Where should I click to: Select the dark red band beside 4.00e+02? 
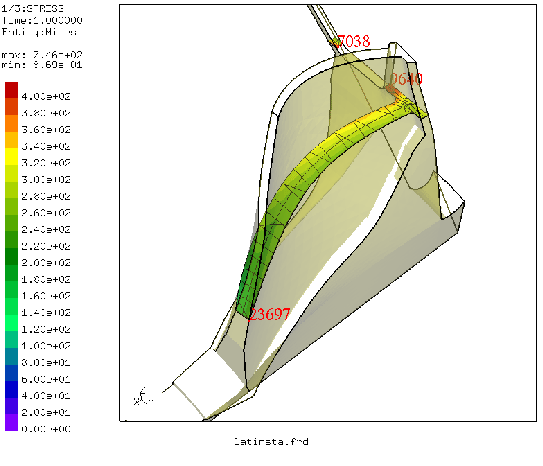coord(11,90)
